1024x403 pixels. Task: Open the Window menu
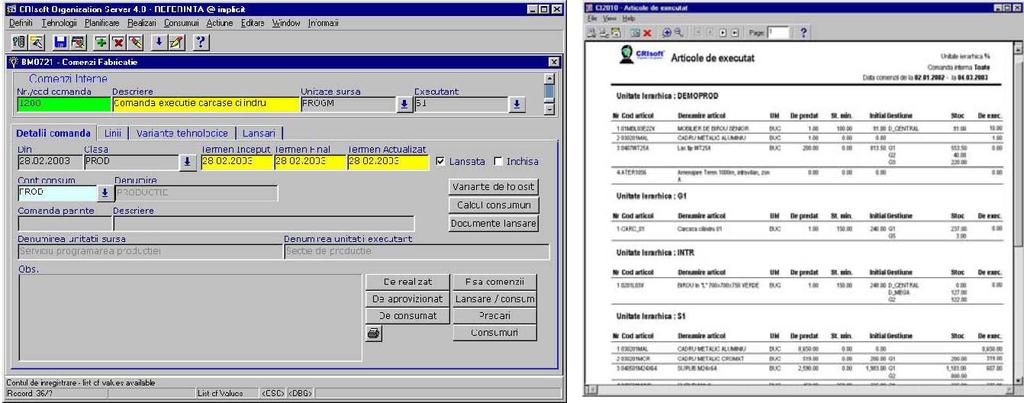point(286,23)
